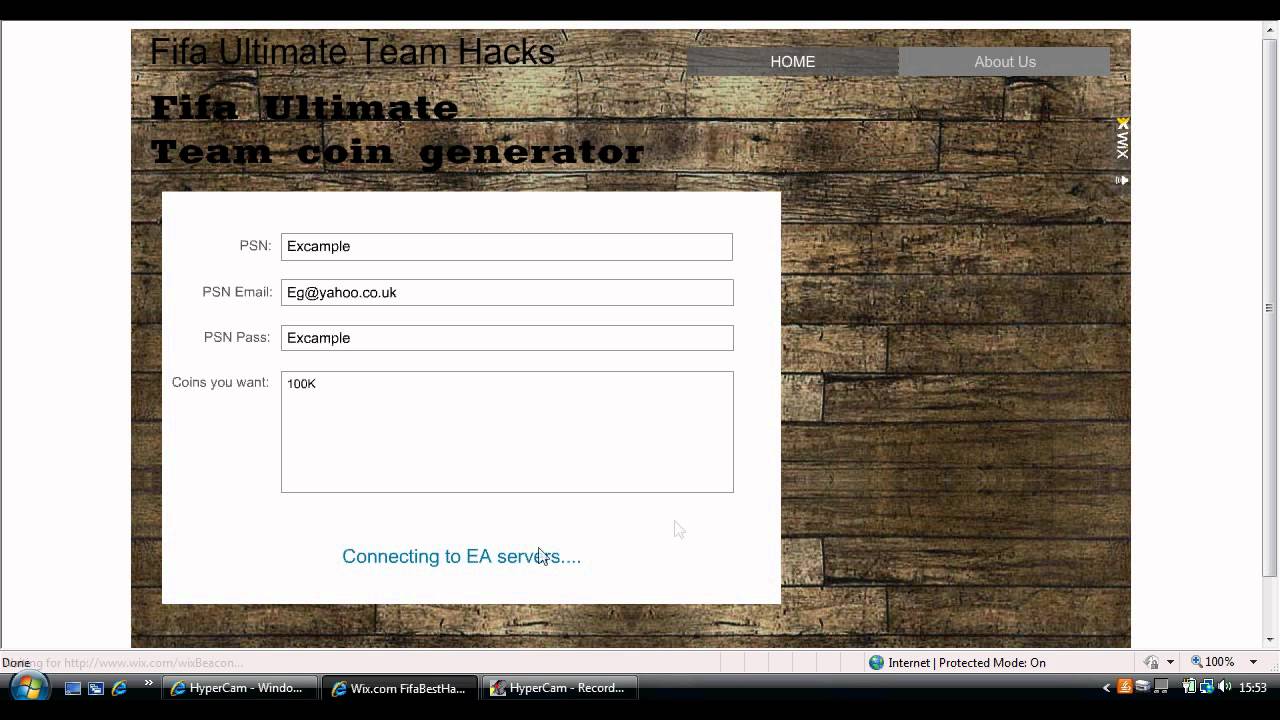Click Fifa Ultimate Team coin generator heading
1280x720 pixels.
coord(397,131)
